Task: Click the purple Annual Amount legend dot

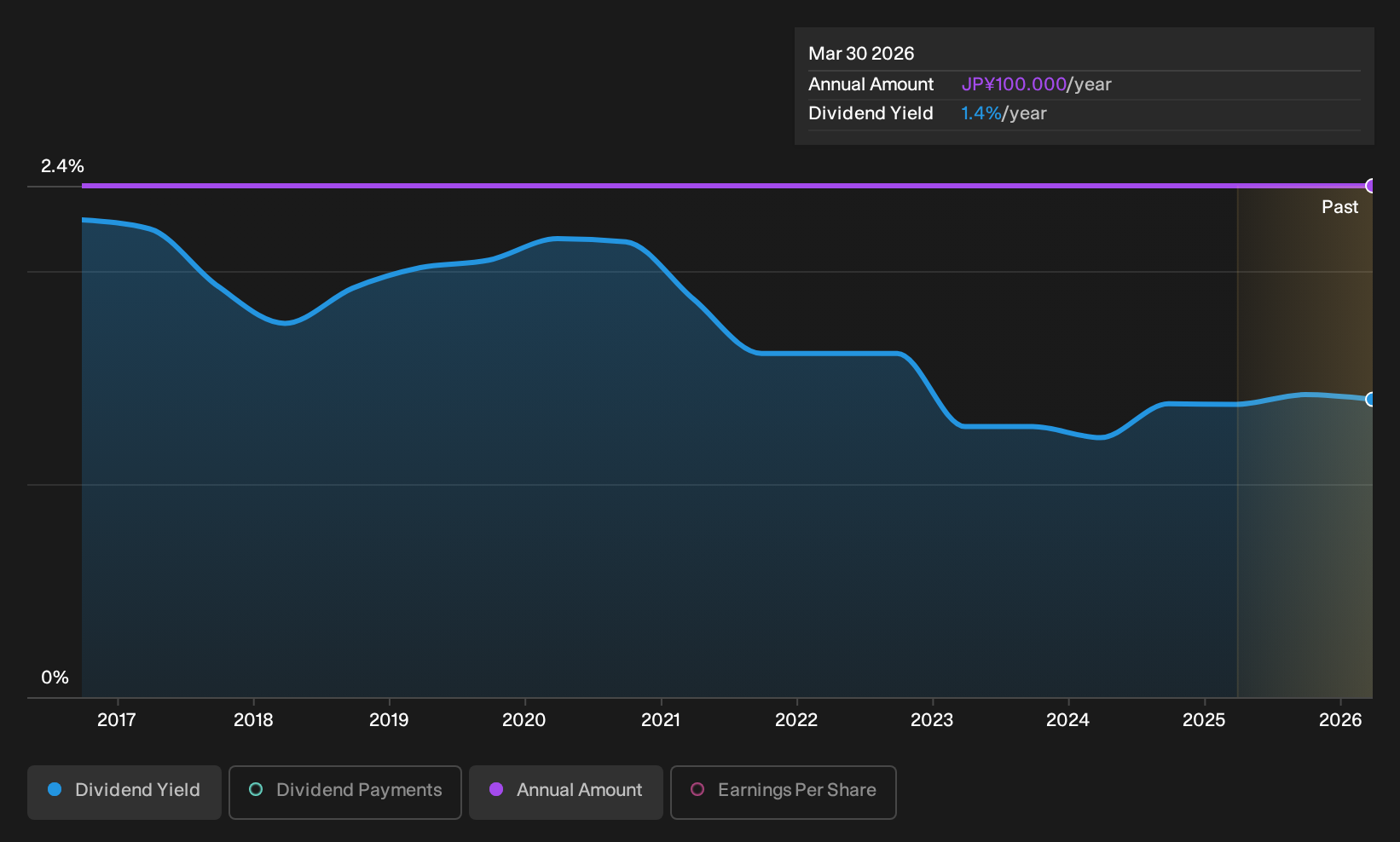Action: 496,790
